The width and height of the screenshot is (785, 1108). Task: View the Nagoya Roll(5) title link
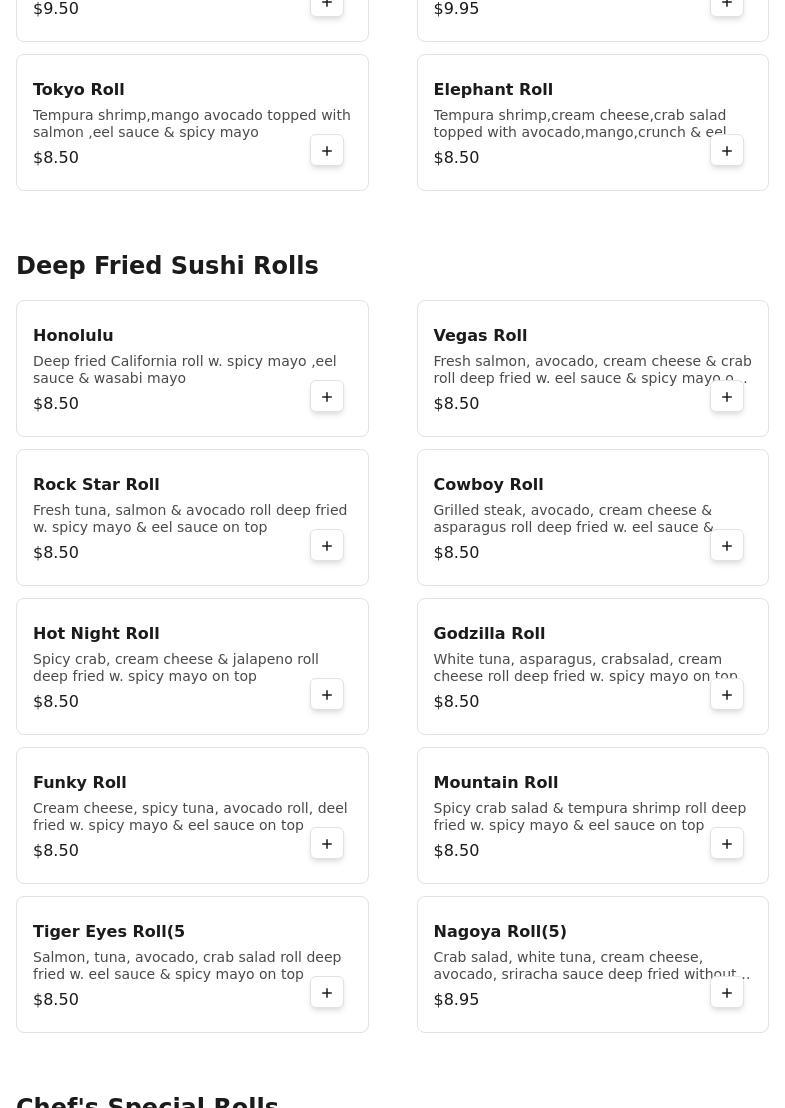pos(500,932)
